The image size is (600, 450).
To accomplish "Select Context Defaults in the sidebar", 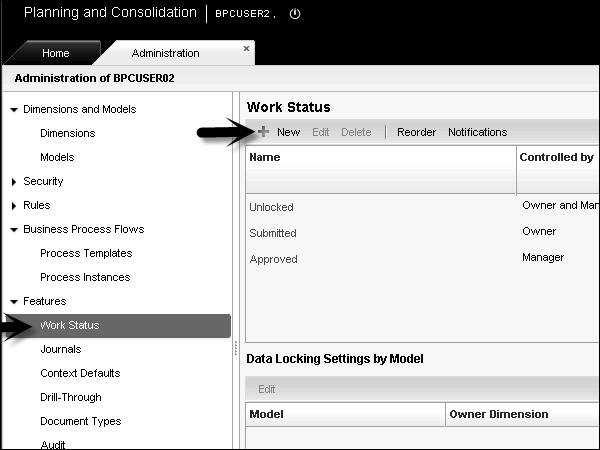I will pos(80,373).
